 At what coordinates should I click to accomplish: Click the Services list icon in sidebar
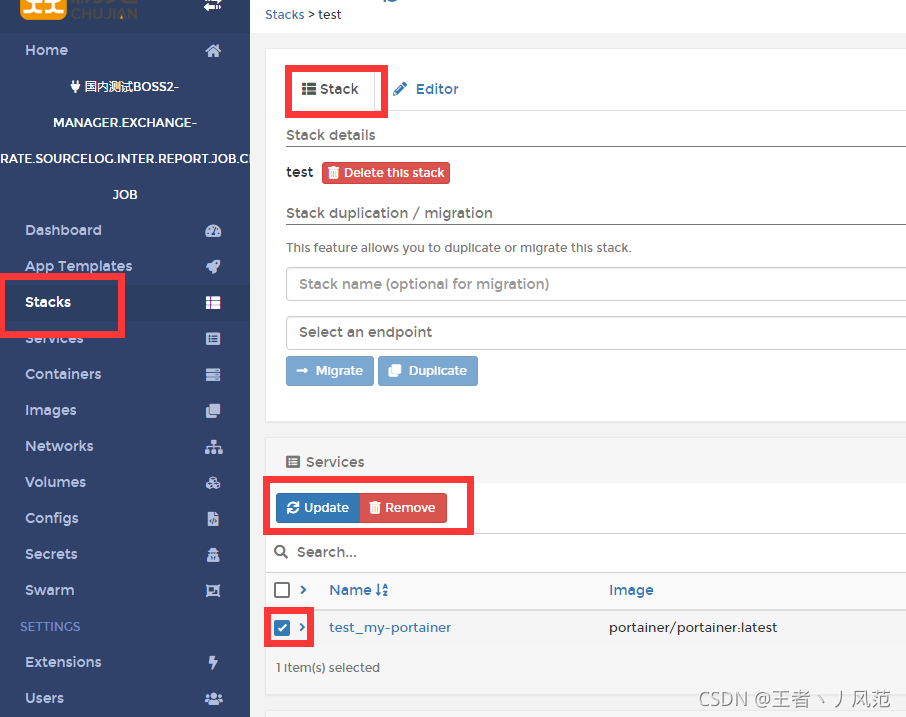point(213,339)
